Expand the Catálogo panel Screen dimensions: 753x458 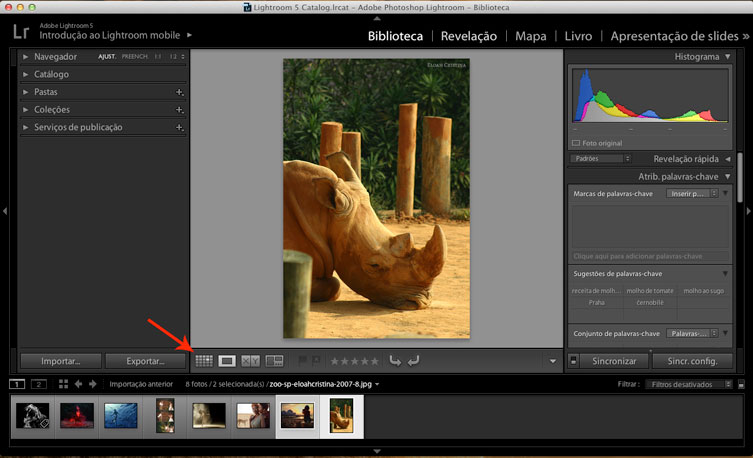[x=51, y=74]
